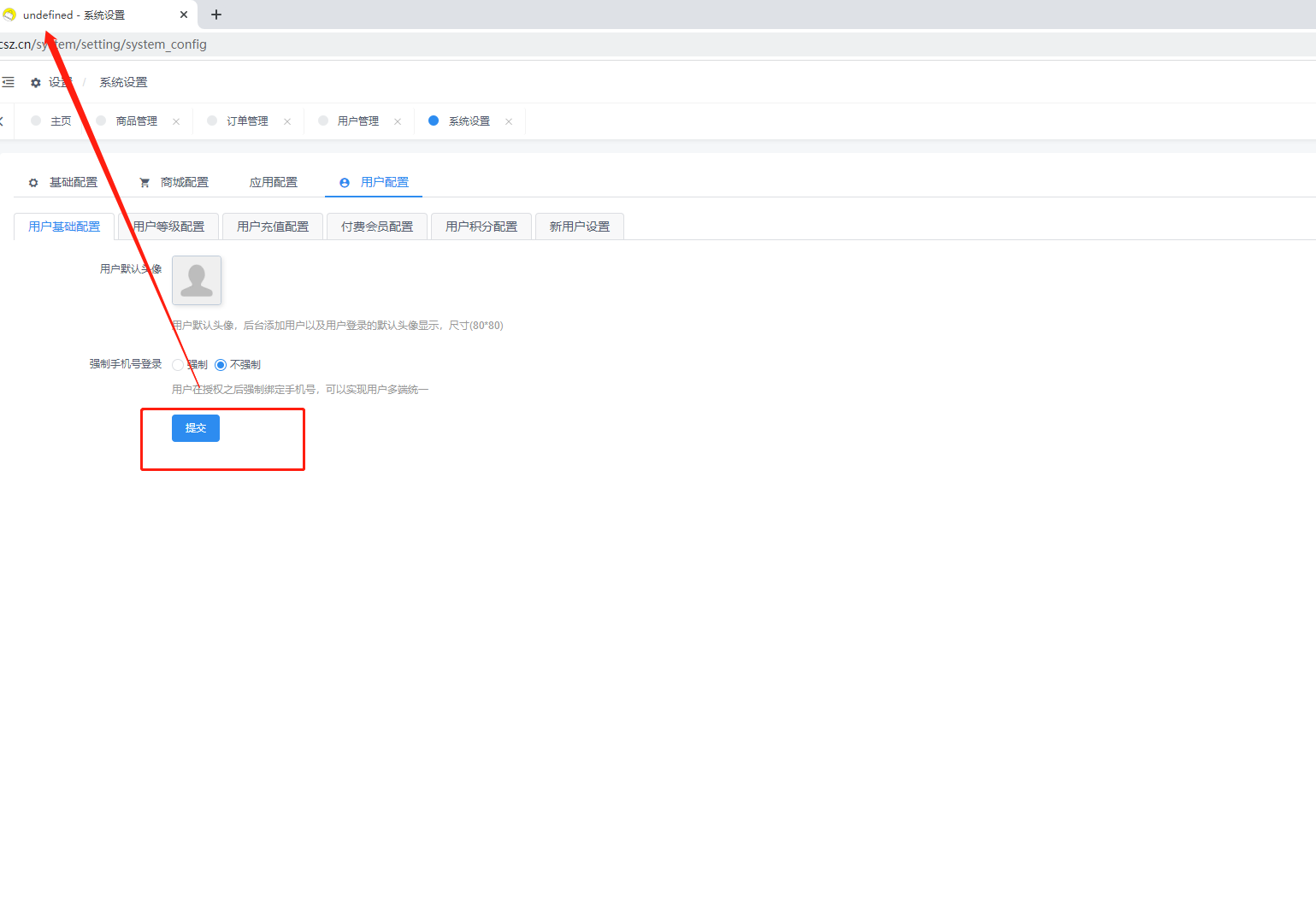Click the gear icon beside 设置 breadcrumb

click(x=36, y=83)
